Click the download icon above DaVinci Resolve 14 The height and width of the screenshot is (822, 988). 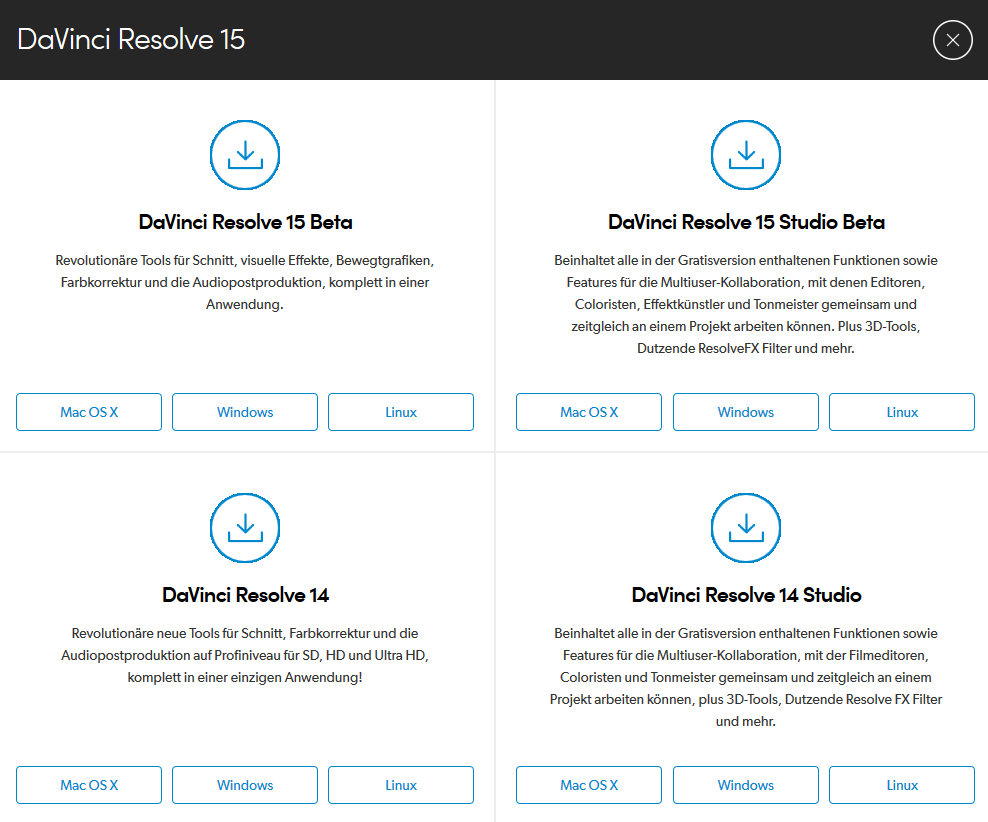tap(245, 528)
